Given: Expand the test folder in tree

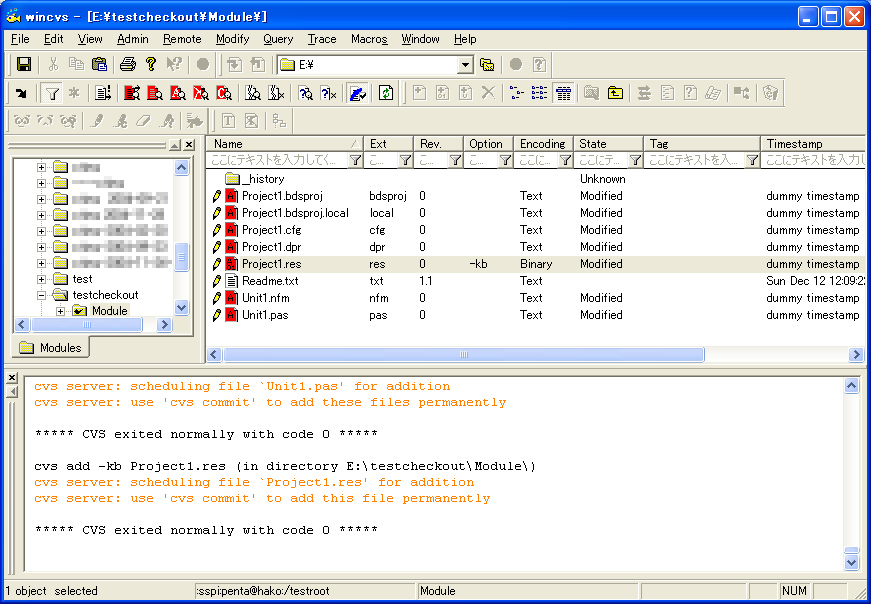Looking at the screenshot, I should pyautogui.click(x=41, y=279).
